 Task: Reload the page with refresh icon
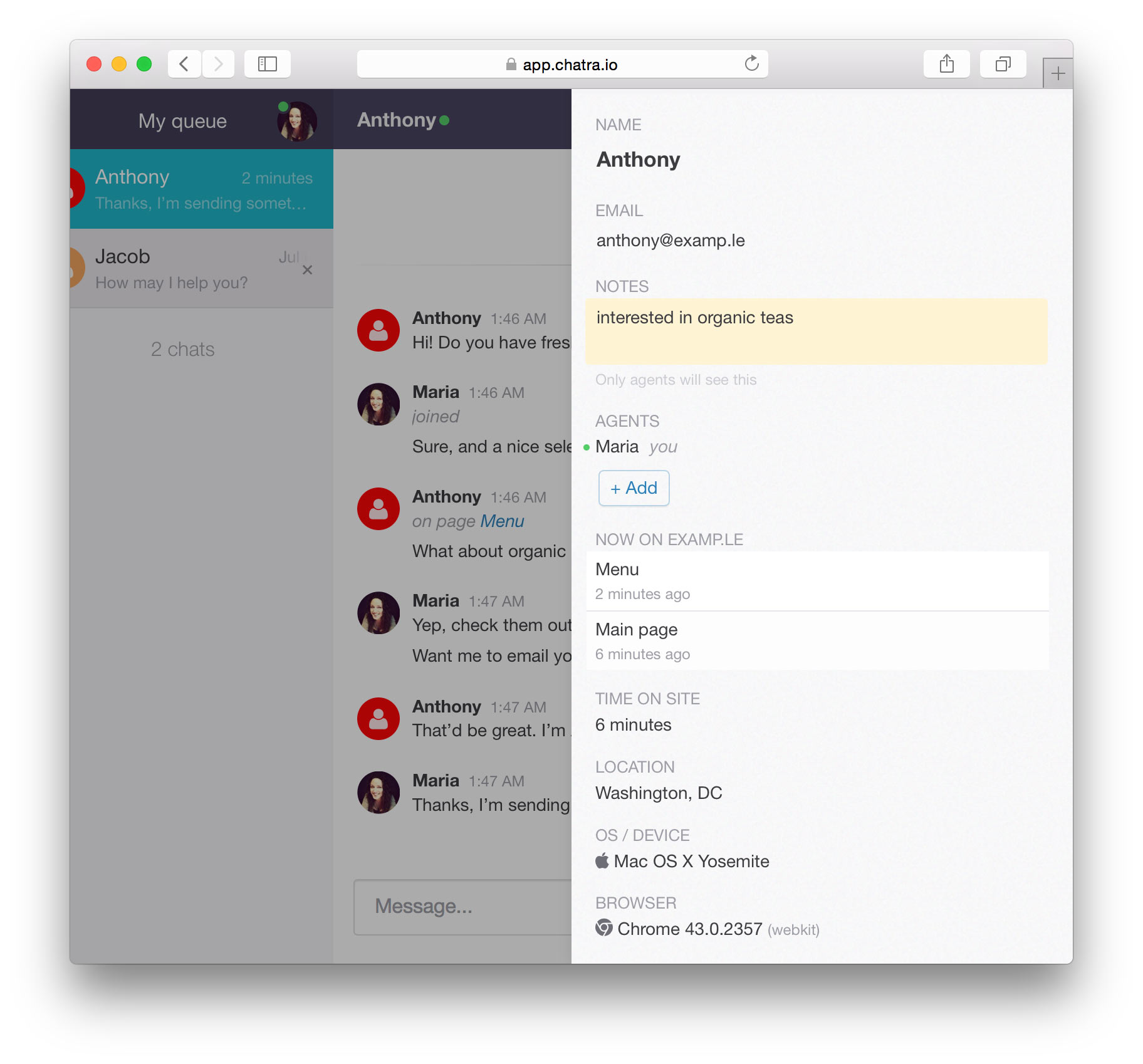pos(751,63)
